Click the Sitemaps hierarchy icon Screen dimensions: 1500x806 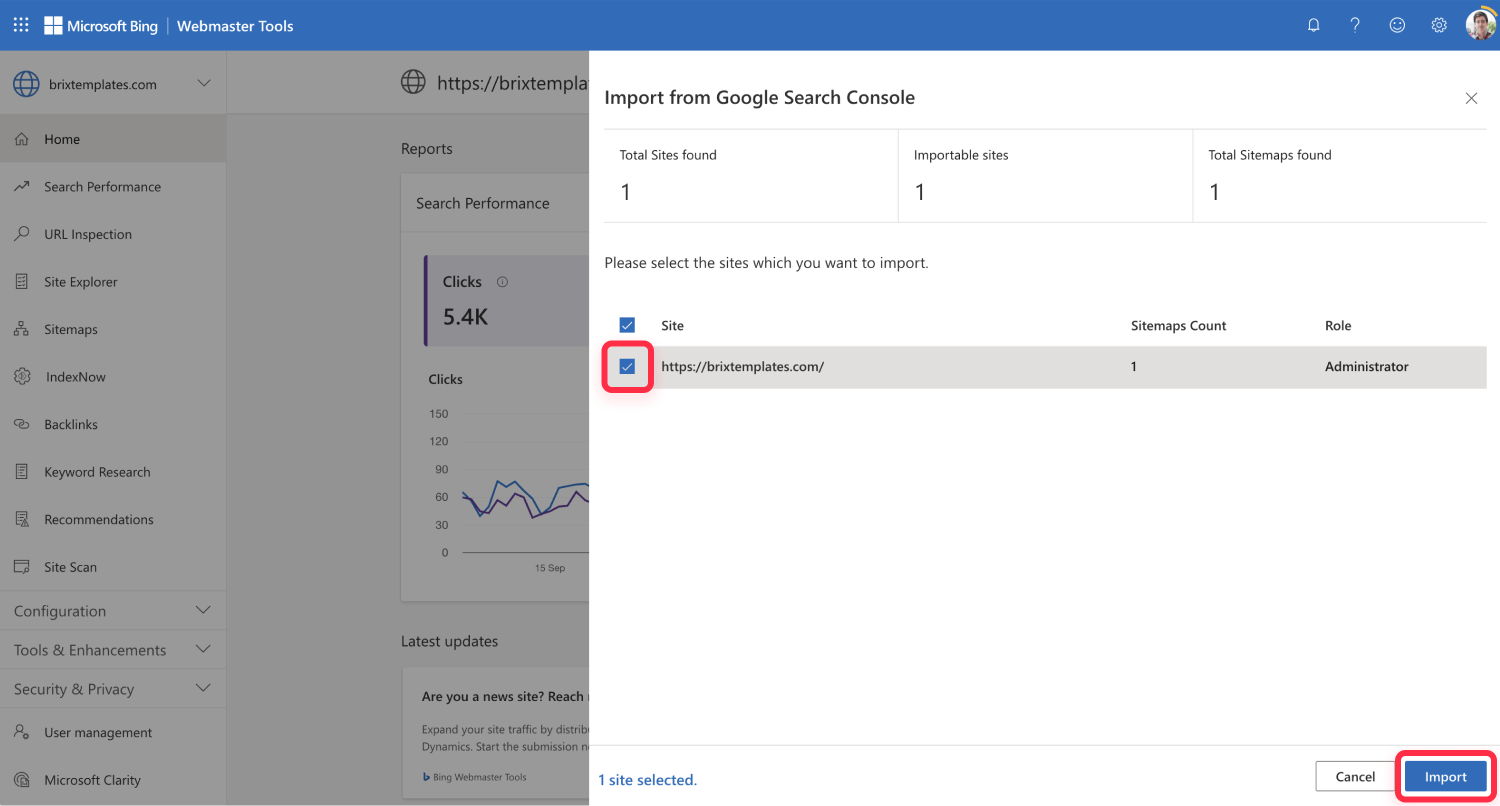[x=22, y=329]
